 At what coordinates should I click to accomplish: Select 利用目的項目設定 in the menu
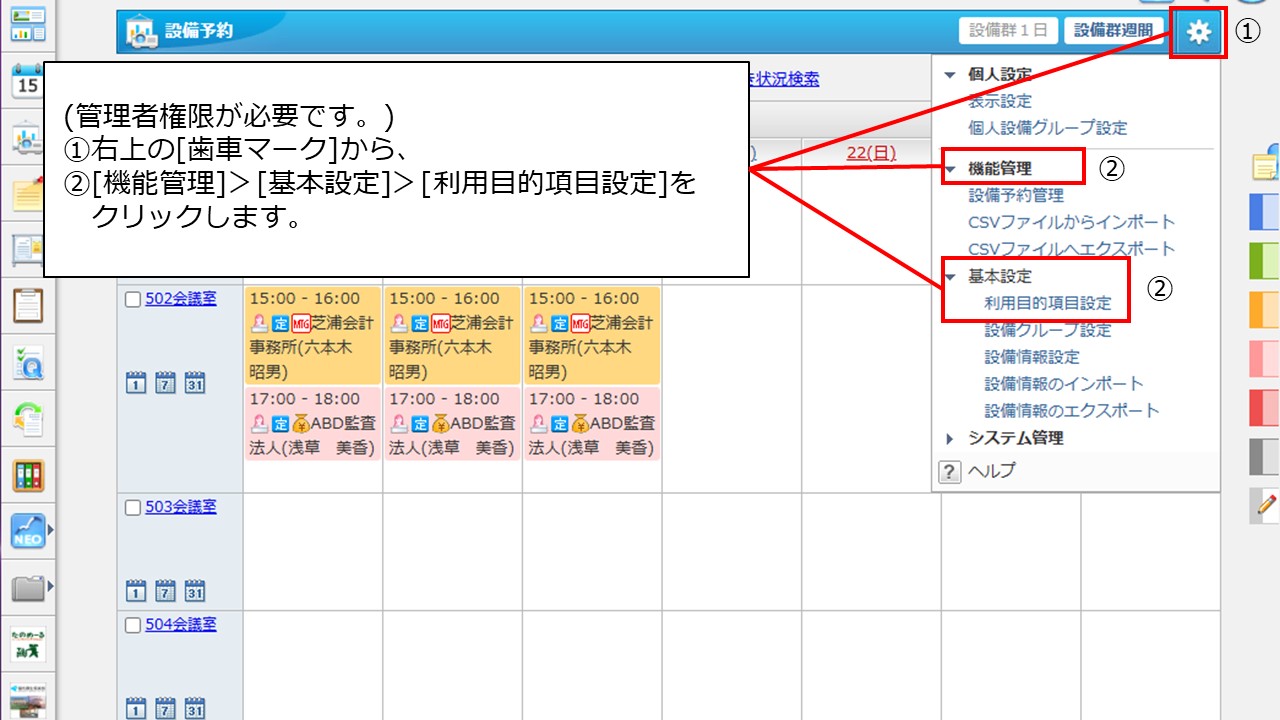coord(1047,303)
